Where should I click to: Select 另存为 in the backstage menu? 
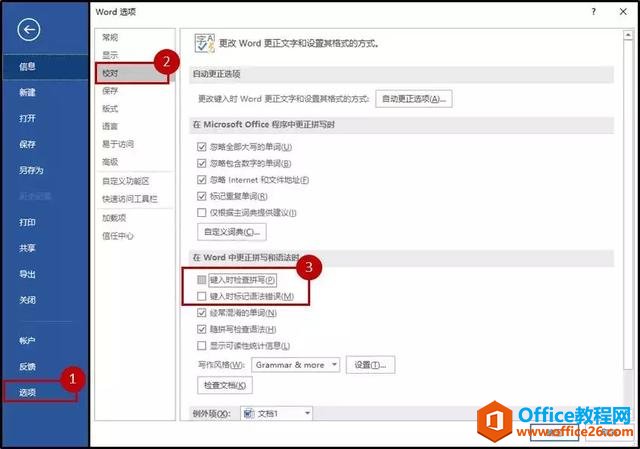pos(31,170)
